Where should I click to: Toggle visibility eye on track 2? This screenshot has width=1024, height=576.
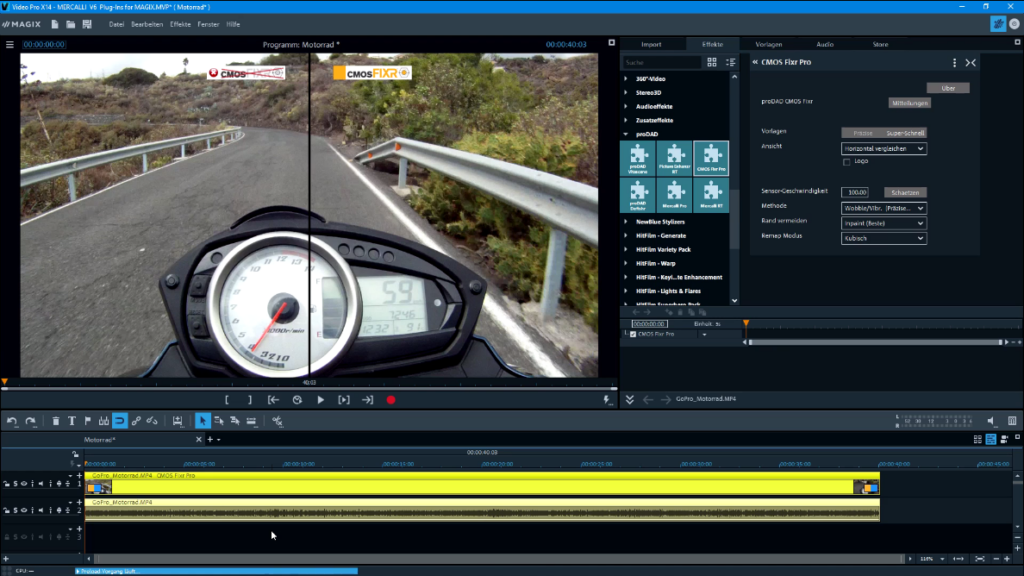point(24,510)
